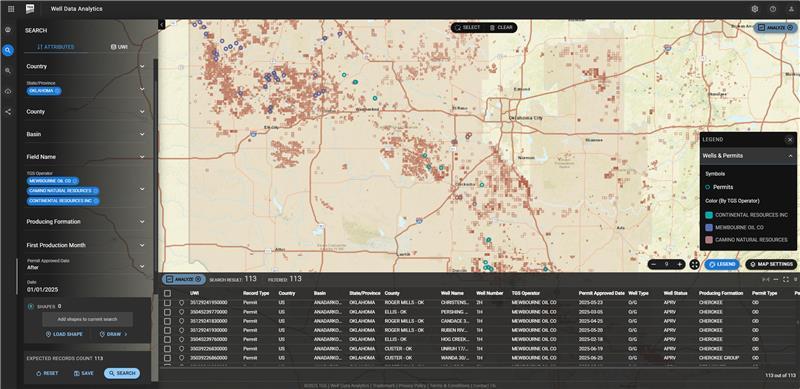Check the Pershing well row checkbox
The width and height of the screenshot is (800, 389).
(167, 312)
